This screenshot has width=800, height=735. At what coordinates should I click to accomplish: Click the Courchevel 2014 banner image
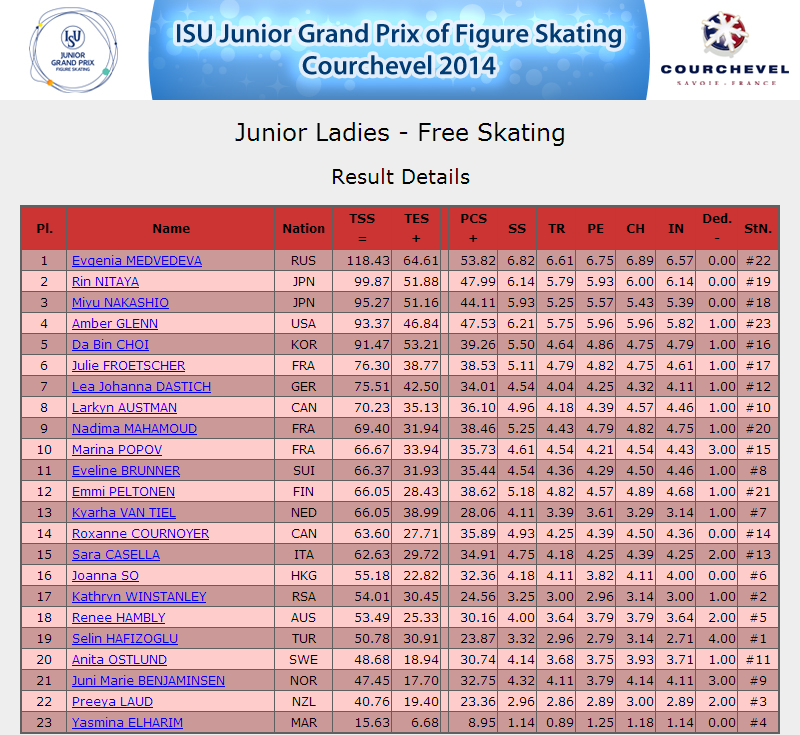398,49
